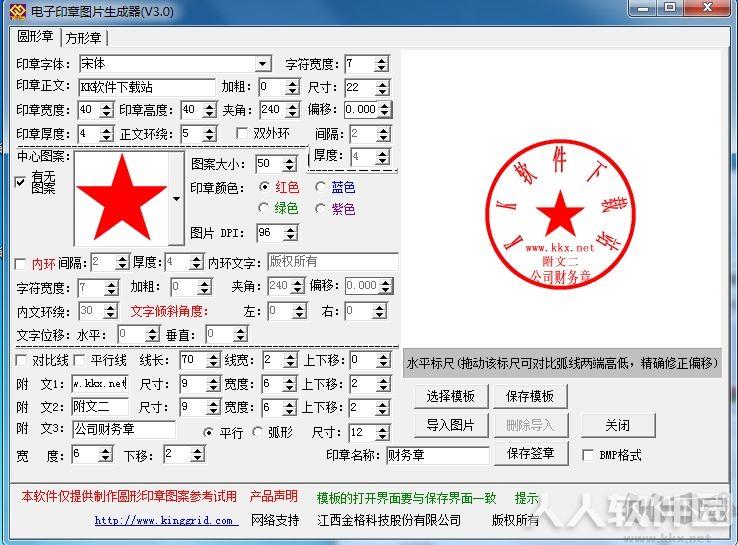Adjust the 夹角 240 spinner at top

click(x=293, y=110)
